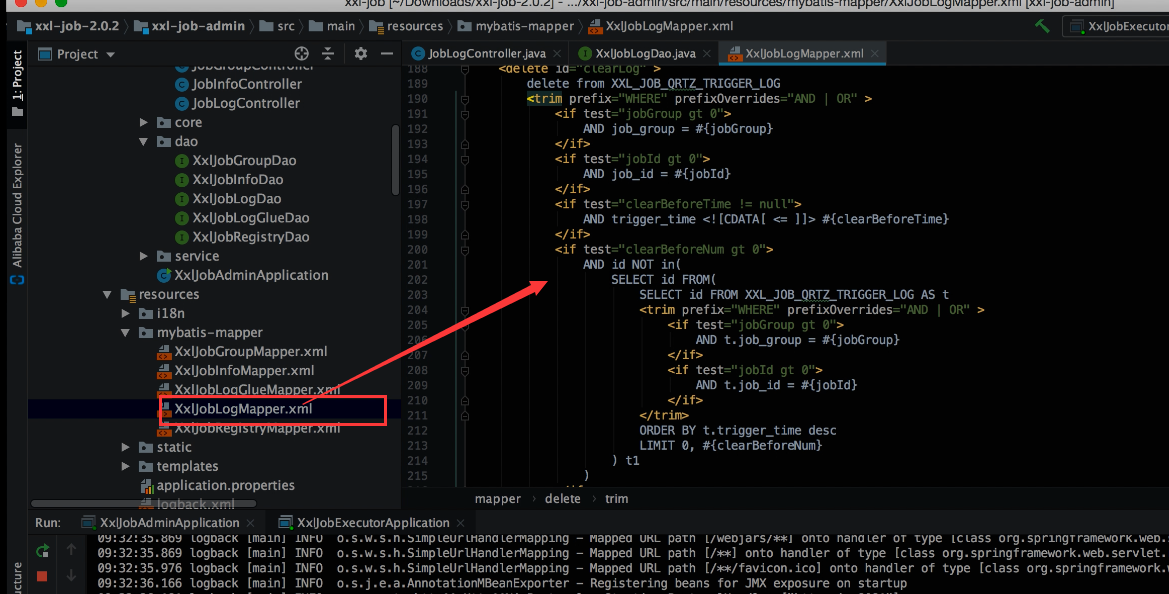Open the Alibaba Cloud Explorer side tab
Viewport: 1169px width, 594px height.
click(x=17, y=213)
